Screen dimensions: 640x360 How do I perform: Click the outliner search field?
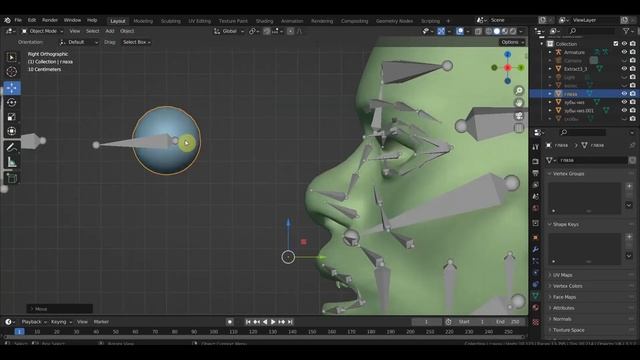coord(593,31)
